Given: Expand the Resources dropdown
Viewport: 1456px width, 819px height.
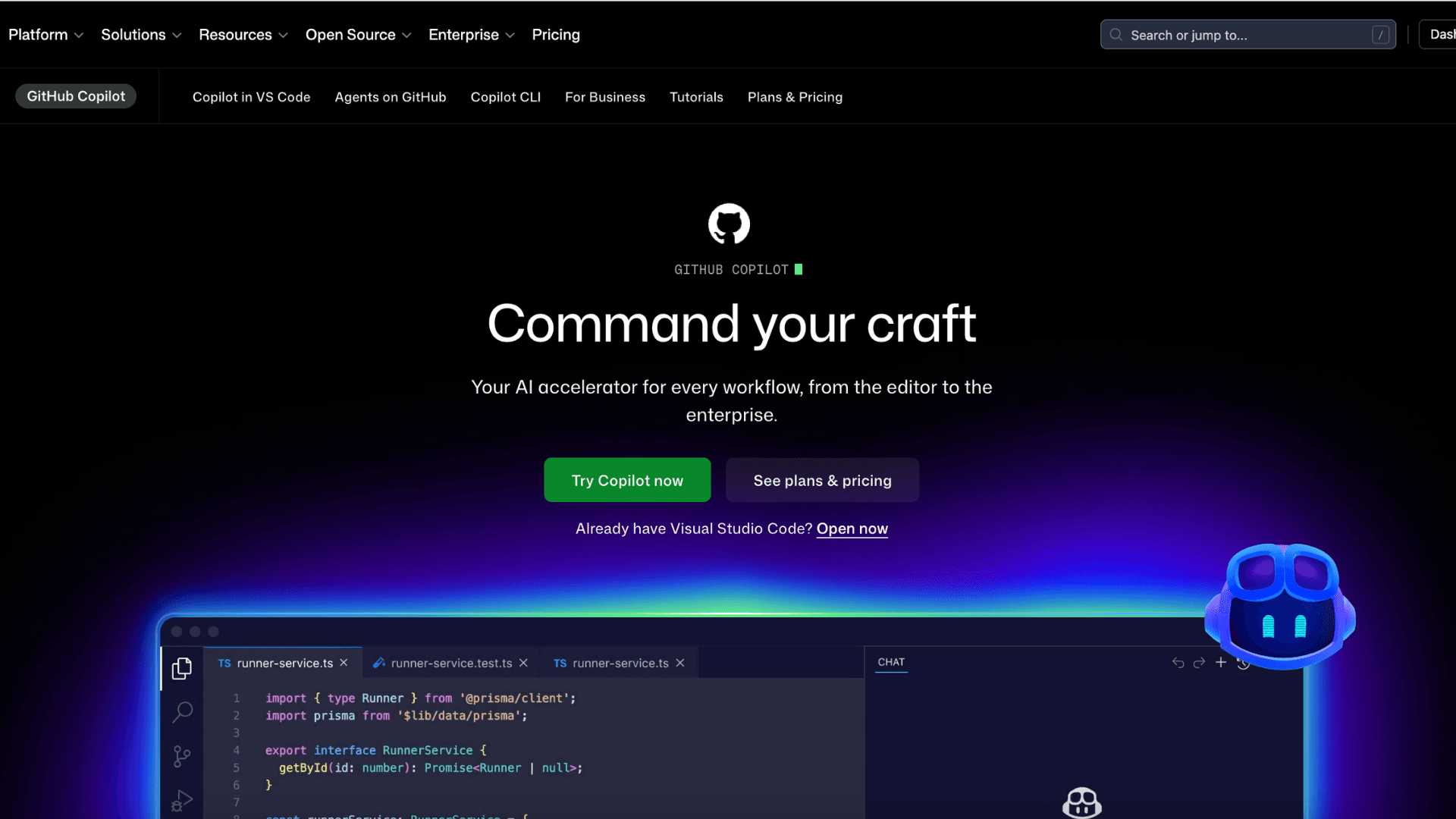Looking at the screenshot, I should pyautogui.click(x=243, y=35).
